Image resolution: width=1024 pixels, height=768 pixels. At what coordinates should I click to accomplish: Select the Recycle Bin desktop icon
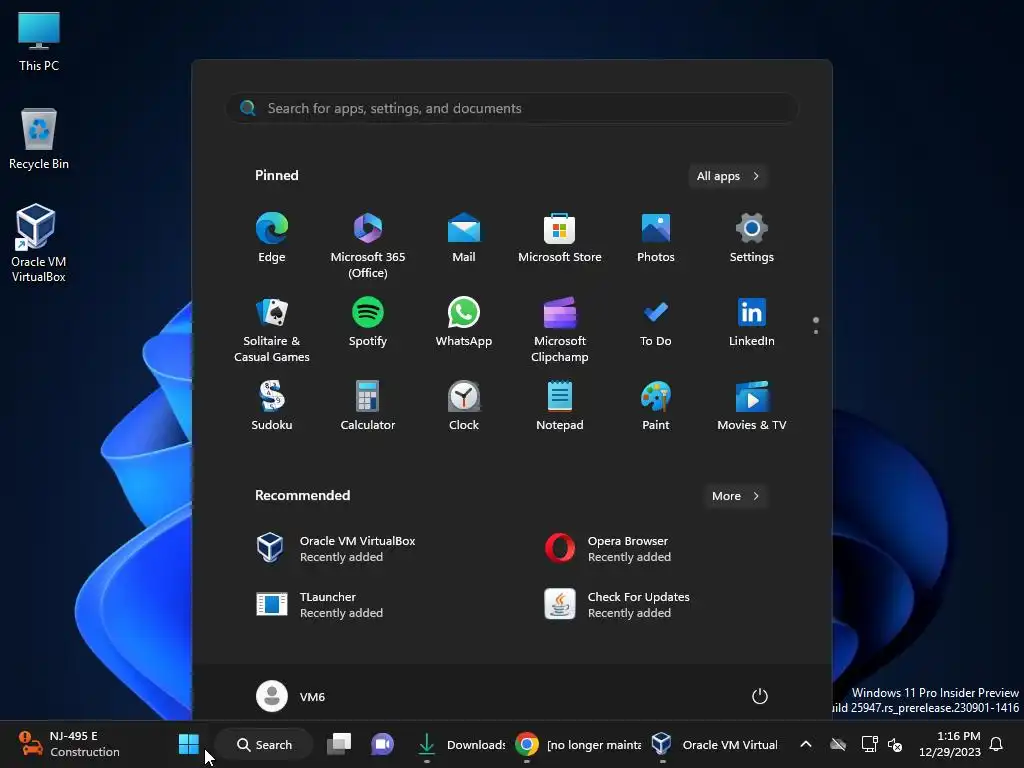click(39, 138)
